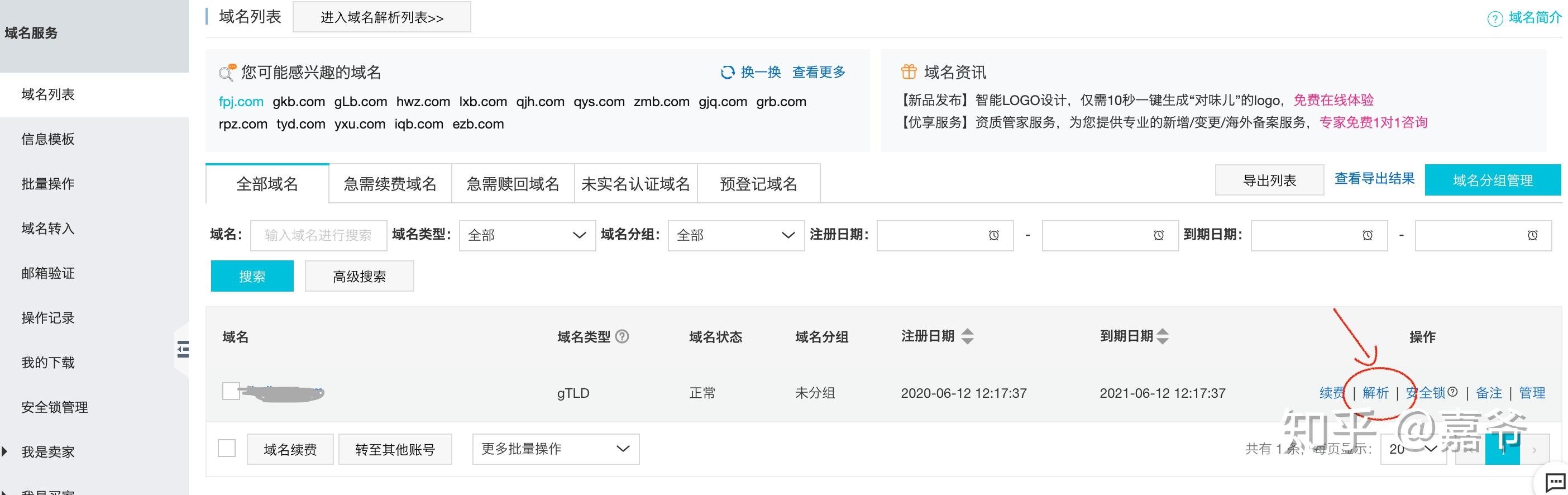1568x495 pixels.
Task: Open the chat support icon
Action: tap(1555, 483)
